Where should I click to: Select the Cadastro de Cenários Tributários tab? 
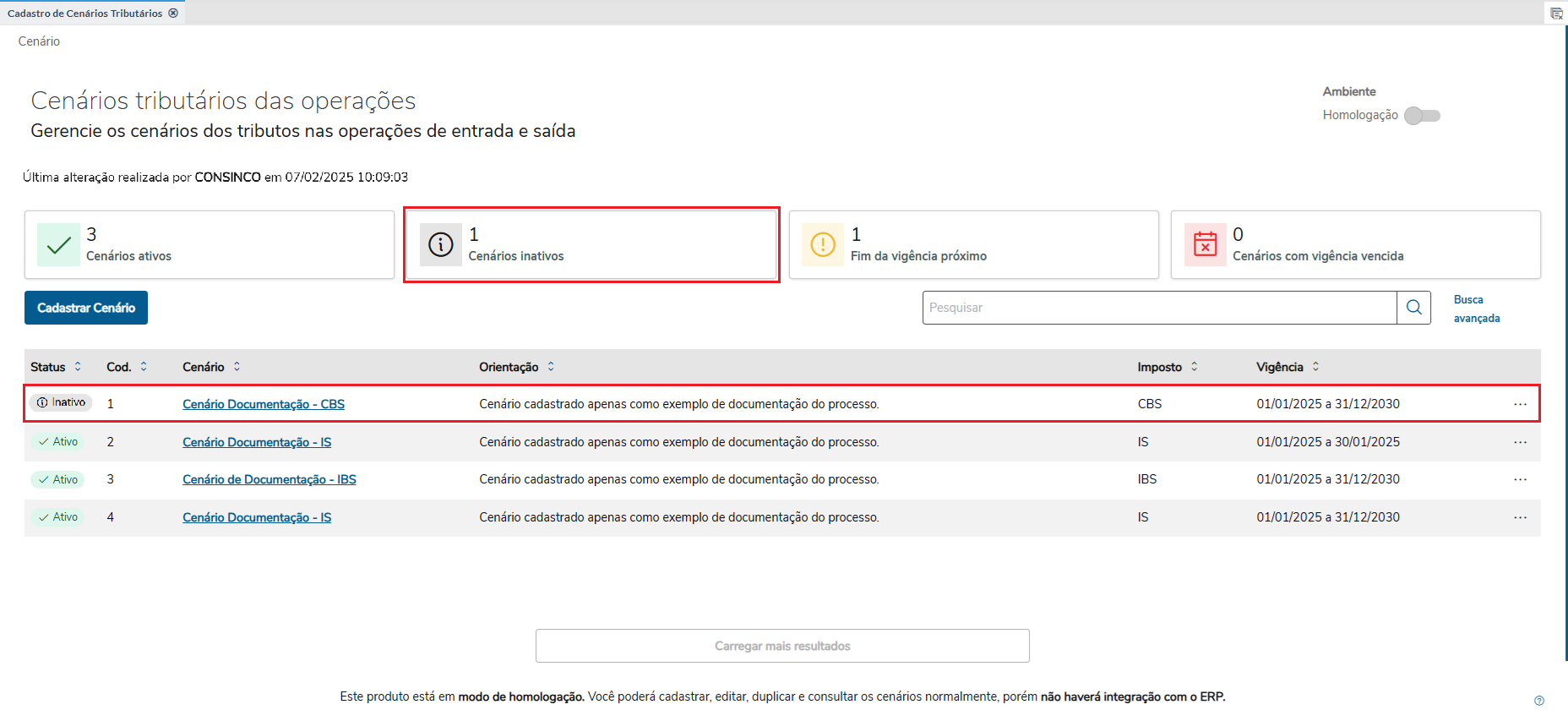(84, 14)
